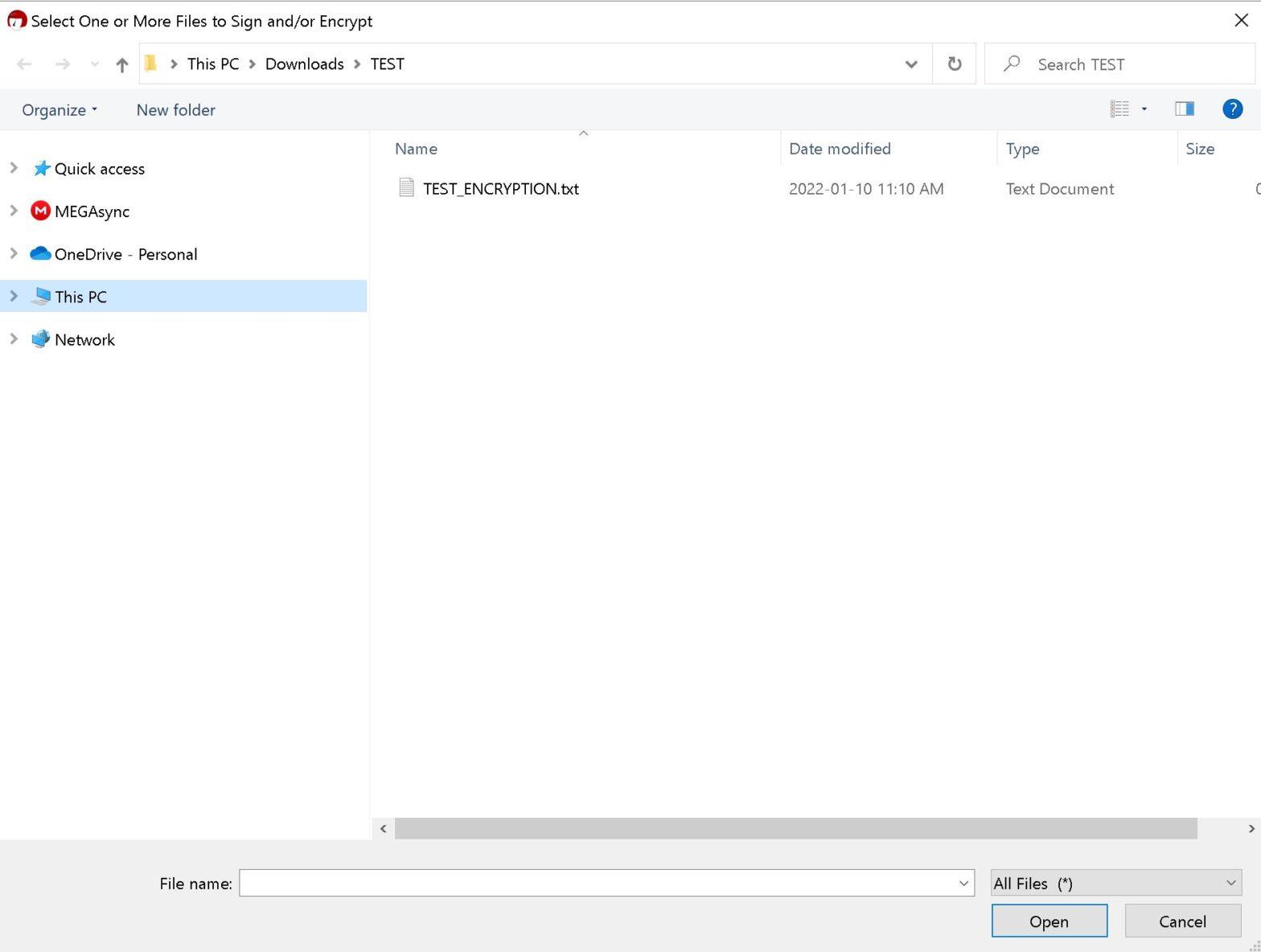Select Downloads in the address breadcrumb
Viewport: 1261px width, 952px height.
[x=304, y=64]
